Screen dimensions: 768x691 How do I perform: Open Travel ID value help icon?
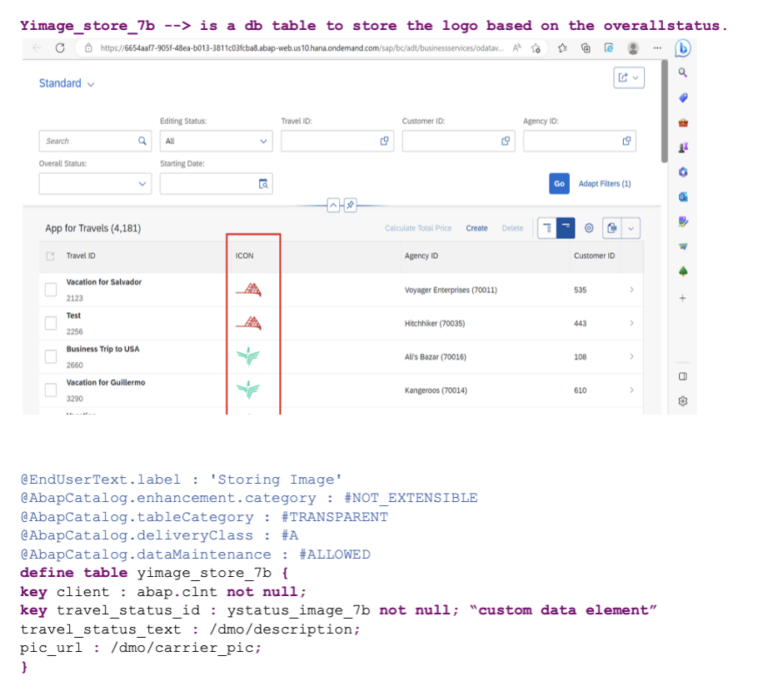pyautogui.click(x=385, y=141)
